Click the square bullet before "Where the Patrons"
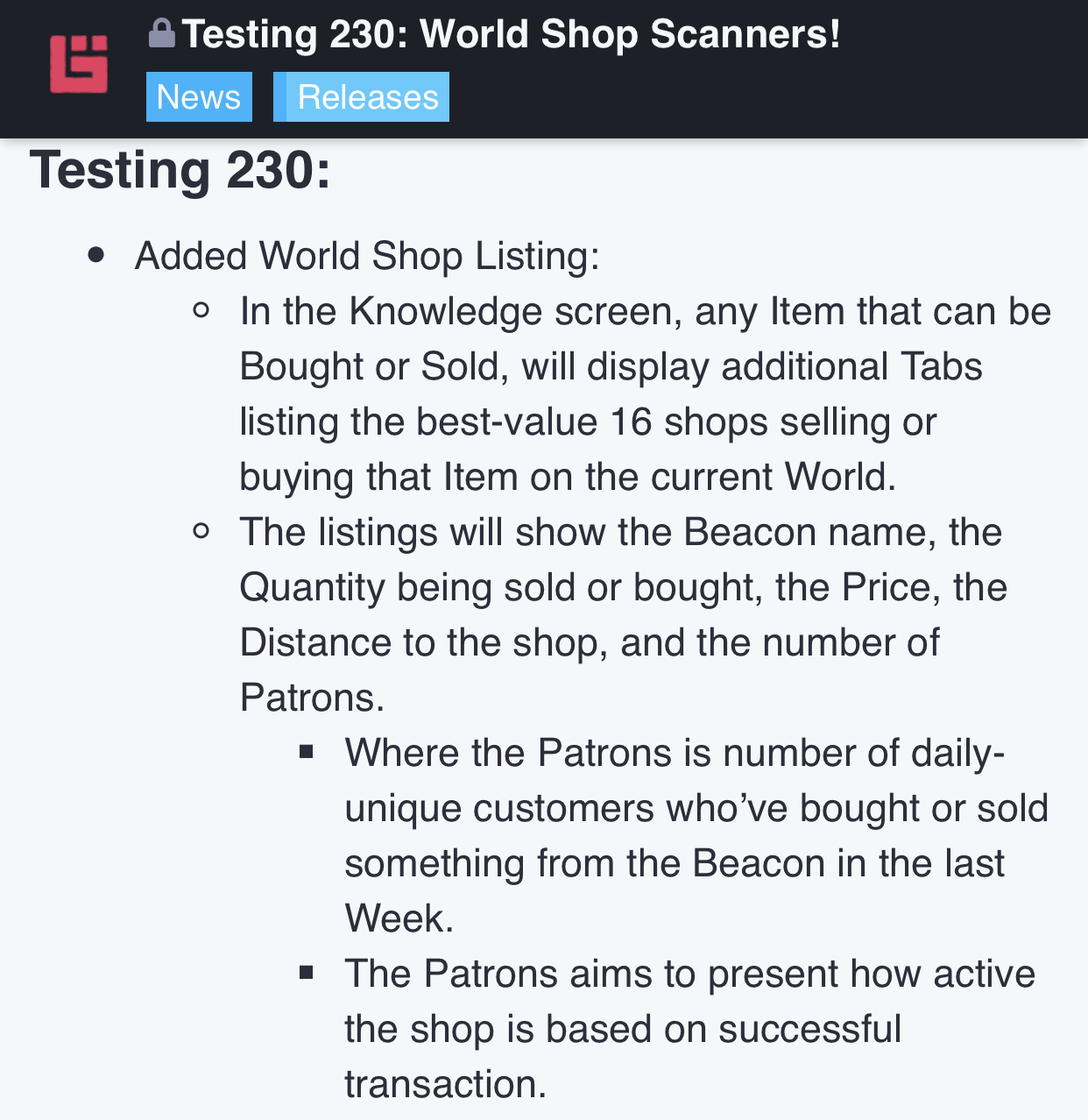This screenshot has width=1088, height=1120. tap(307, 752)
